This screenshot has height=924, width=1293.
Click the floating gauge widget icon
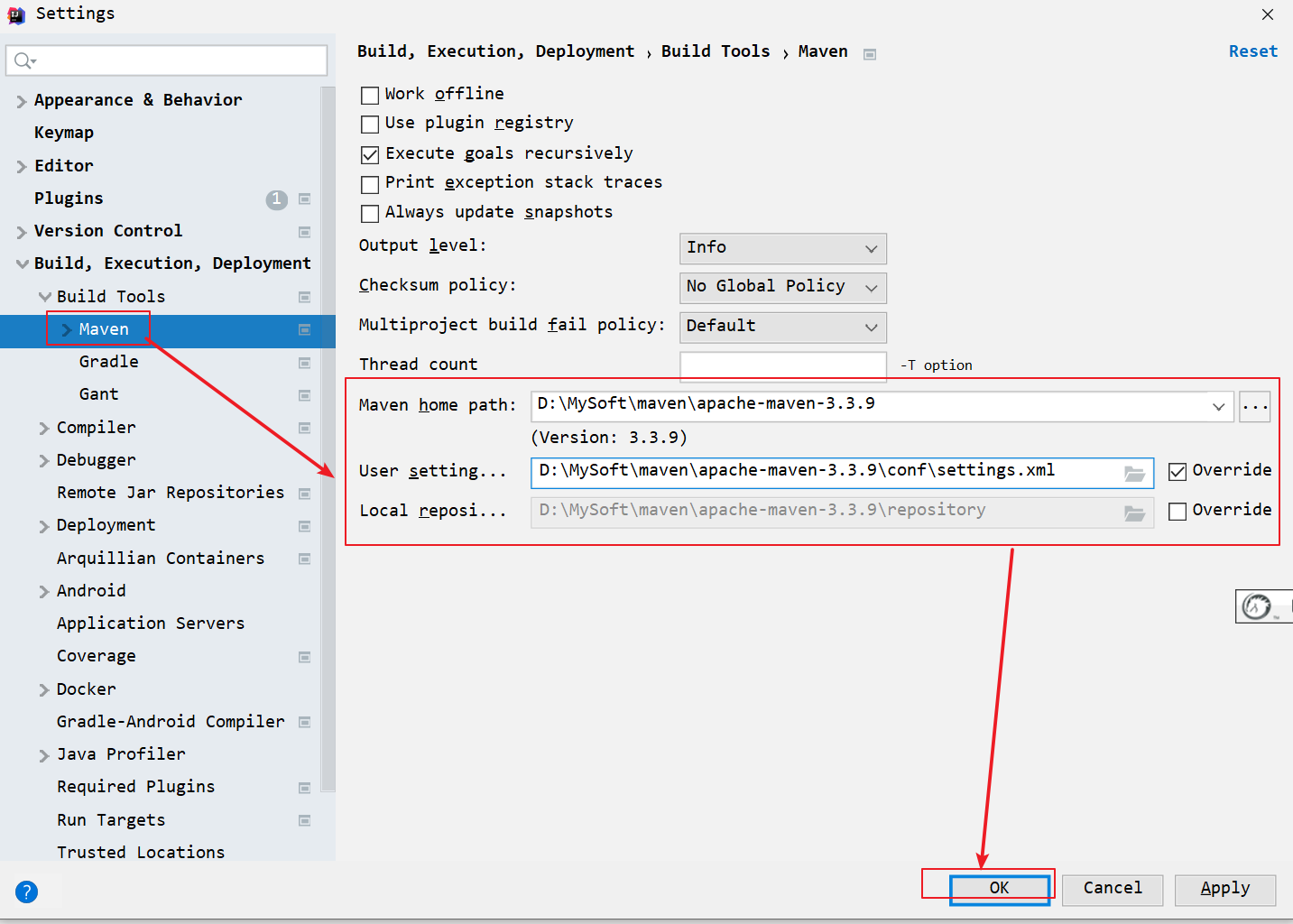1258,606
